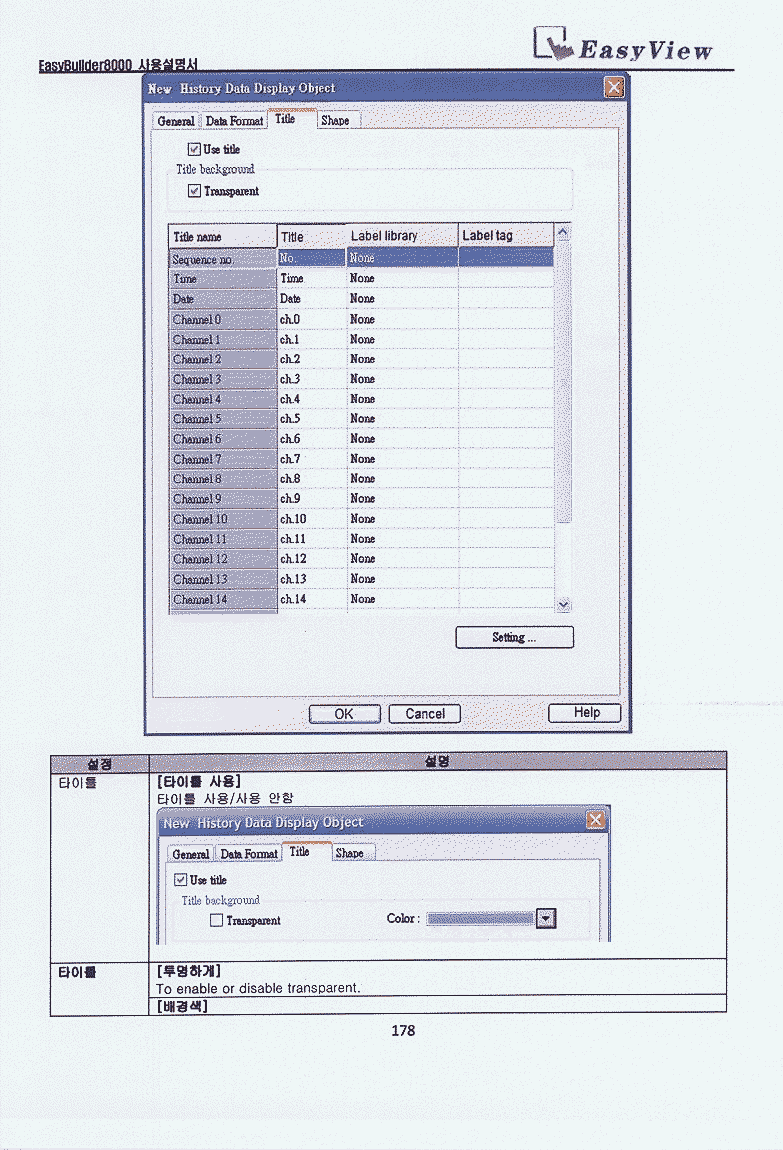Select the Channel 14 row header

tap(222, 599)
